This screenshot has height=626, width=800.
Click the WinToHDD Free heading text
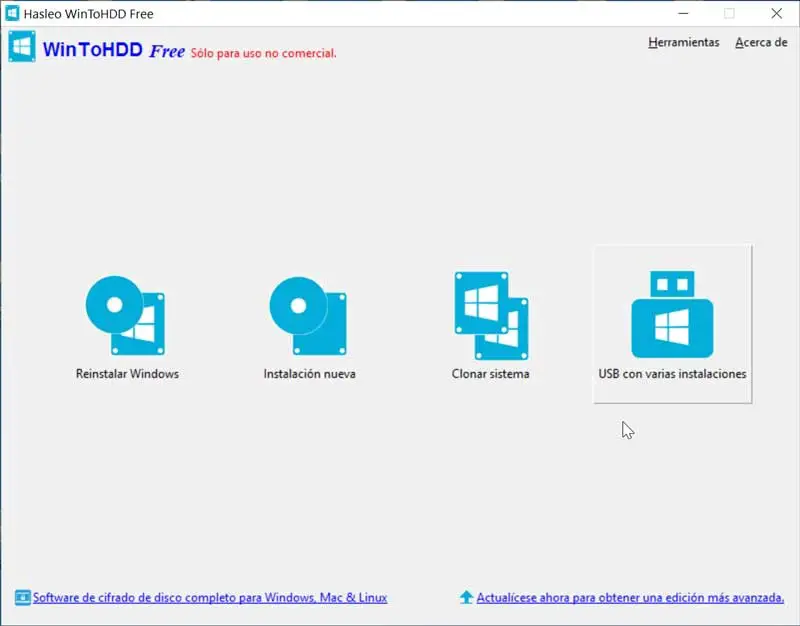click(x=114, y=50)
